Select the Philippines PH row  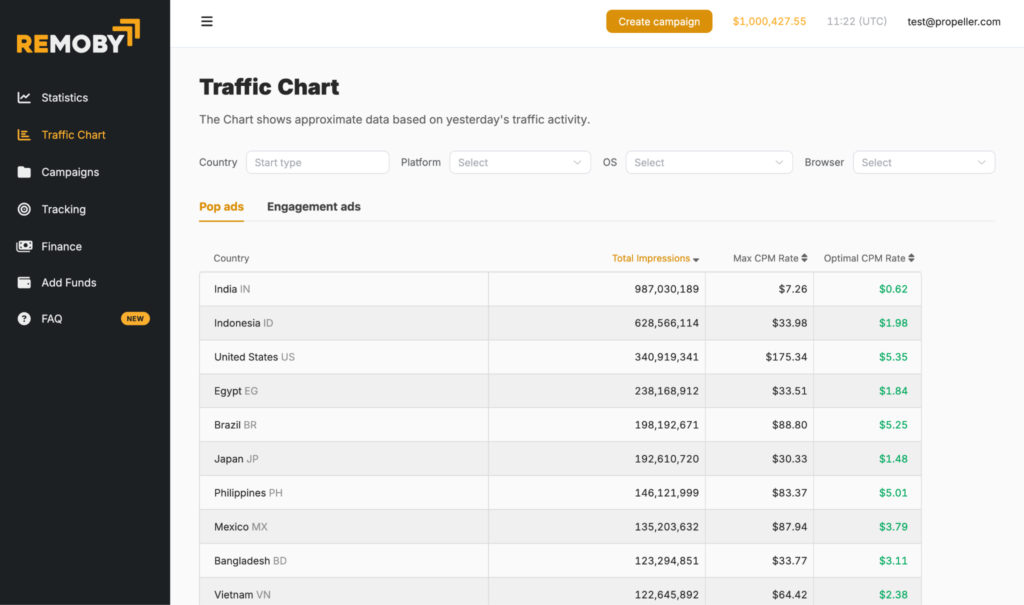[560, 493]
